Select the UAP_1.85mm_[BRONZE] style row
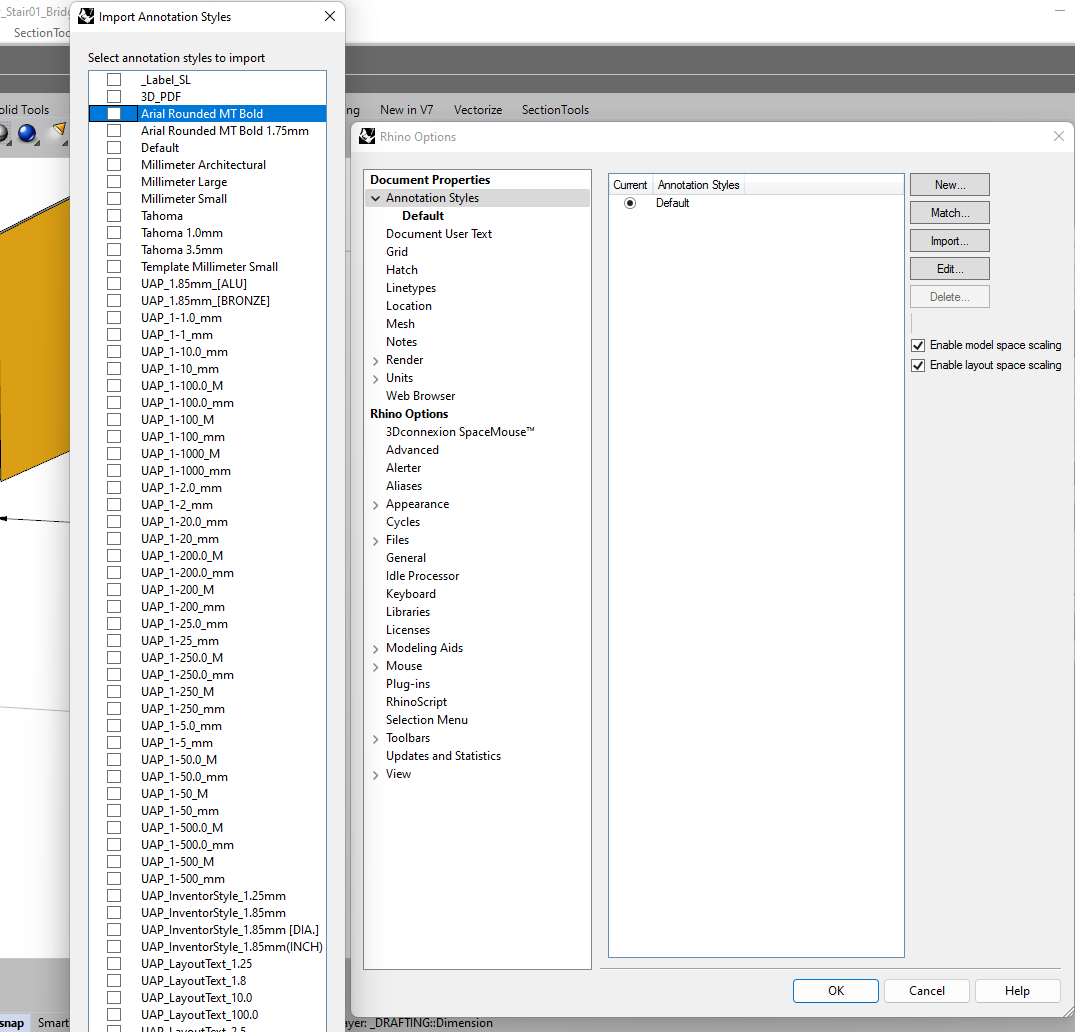 coord(208,300)
